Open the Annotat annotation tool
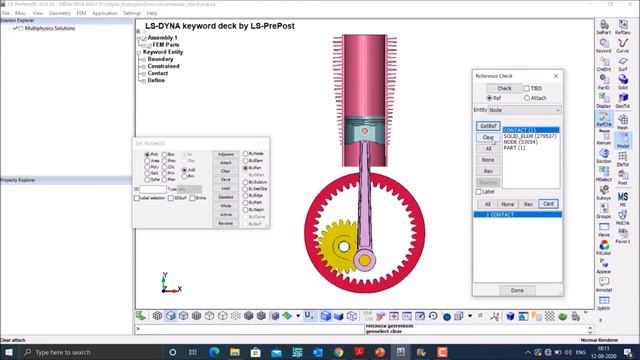This screenshot has height=360, width=640. (x=604, y=284)
